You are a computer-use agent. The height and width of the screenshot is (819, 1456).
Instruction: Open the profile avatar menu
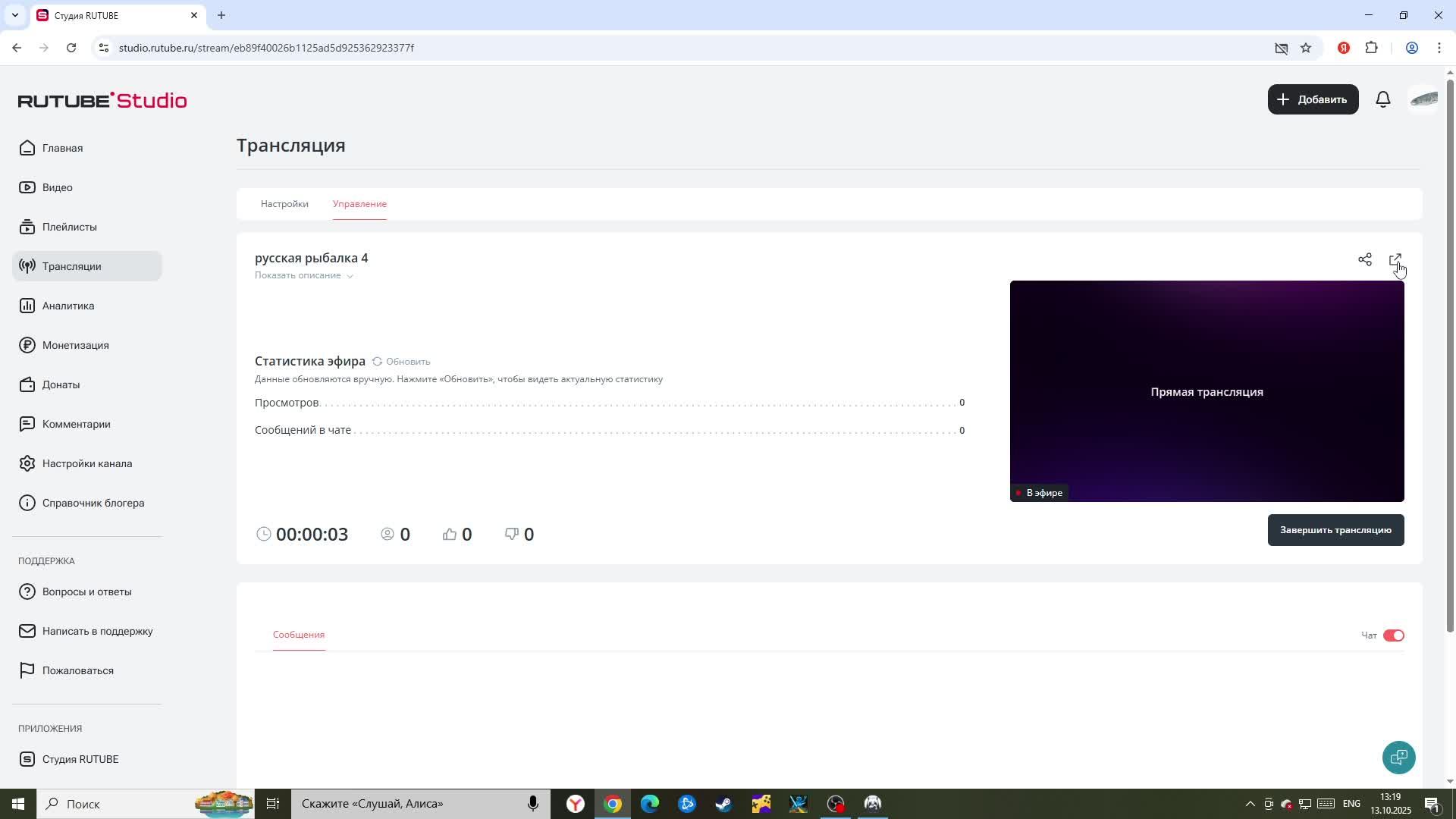coord(1423,99)
